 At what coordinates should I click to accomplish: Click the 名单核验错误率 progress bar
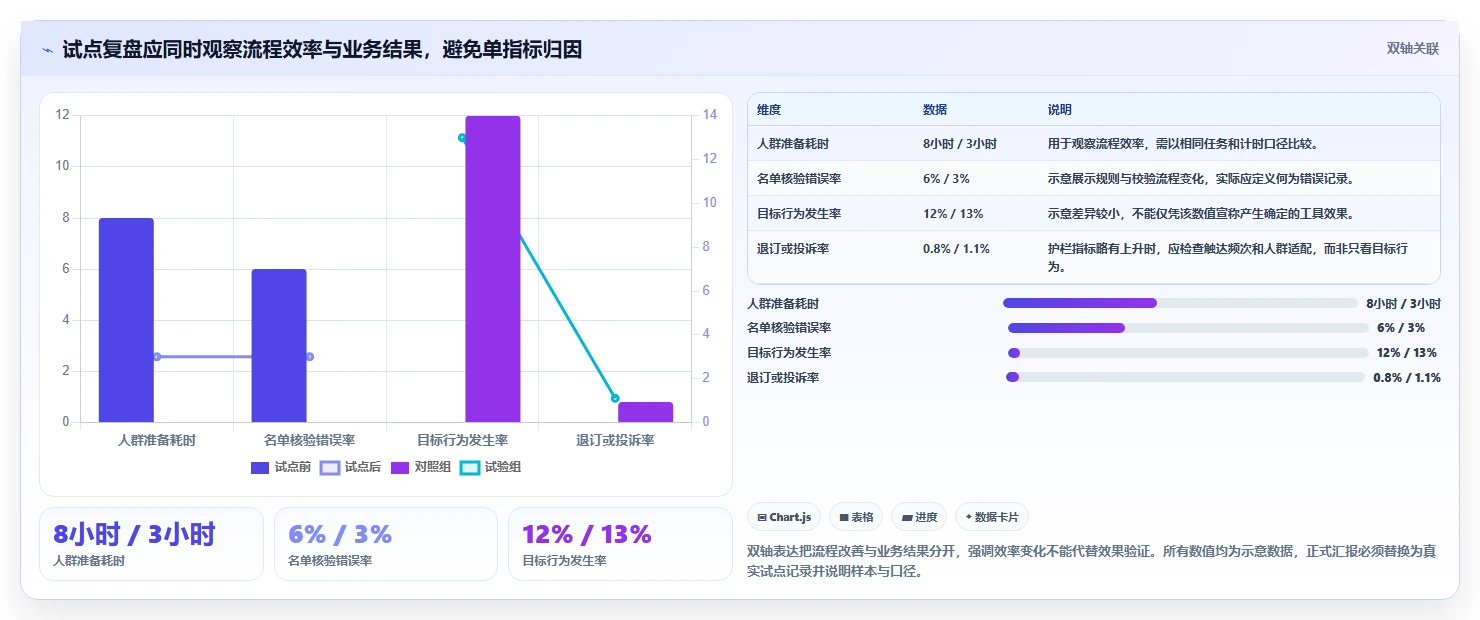pos(1188,328)
